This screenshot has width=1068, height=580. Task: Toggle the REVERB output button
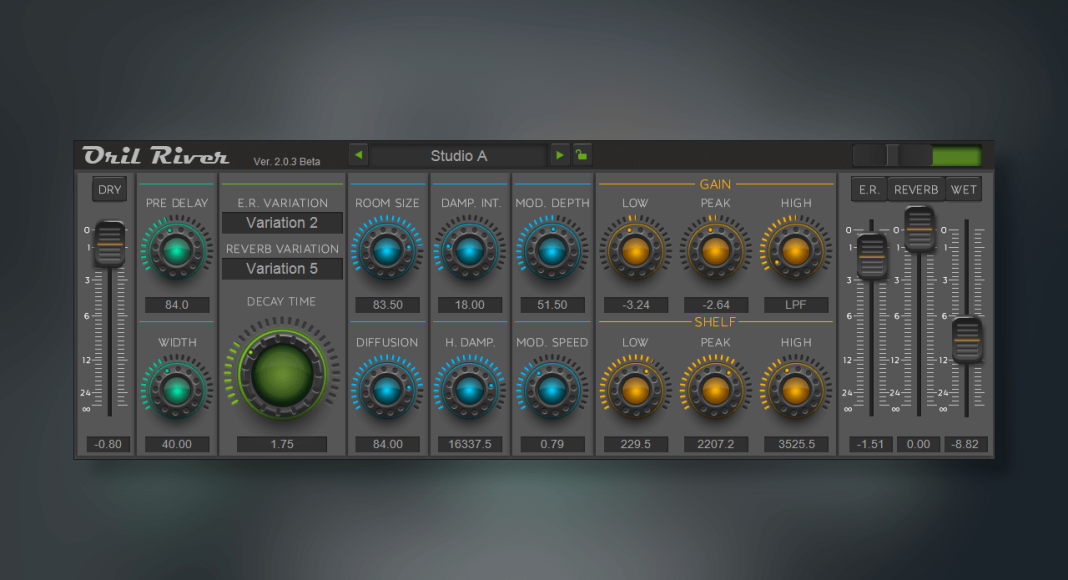click(x=915, y=188)
